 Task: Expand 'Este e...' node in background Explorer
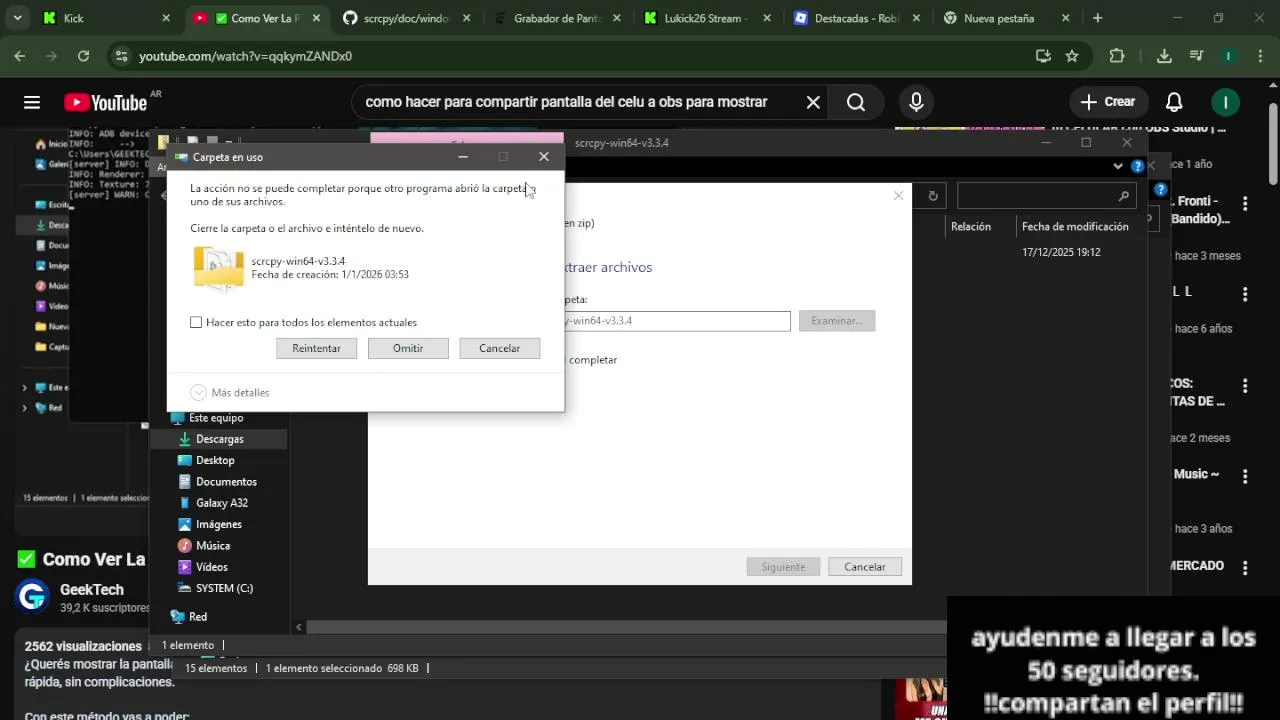click(25, 388)
